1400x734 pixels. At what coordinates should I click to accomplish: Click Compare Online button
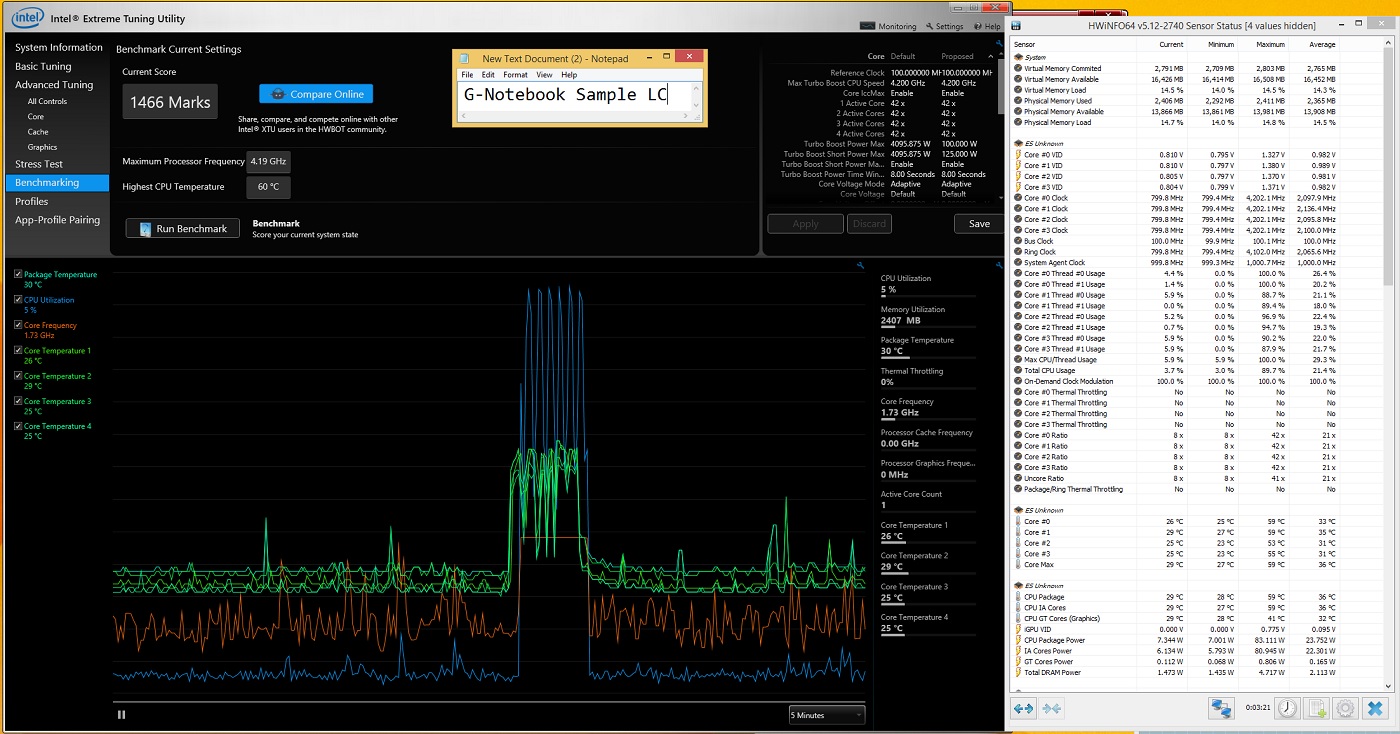click(316, 94)
